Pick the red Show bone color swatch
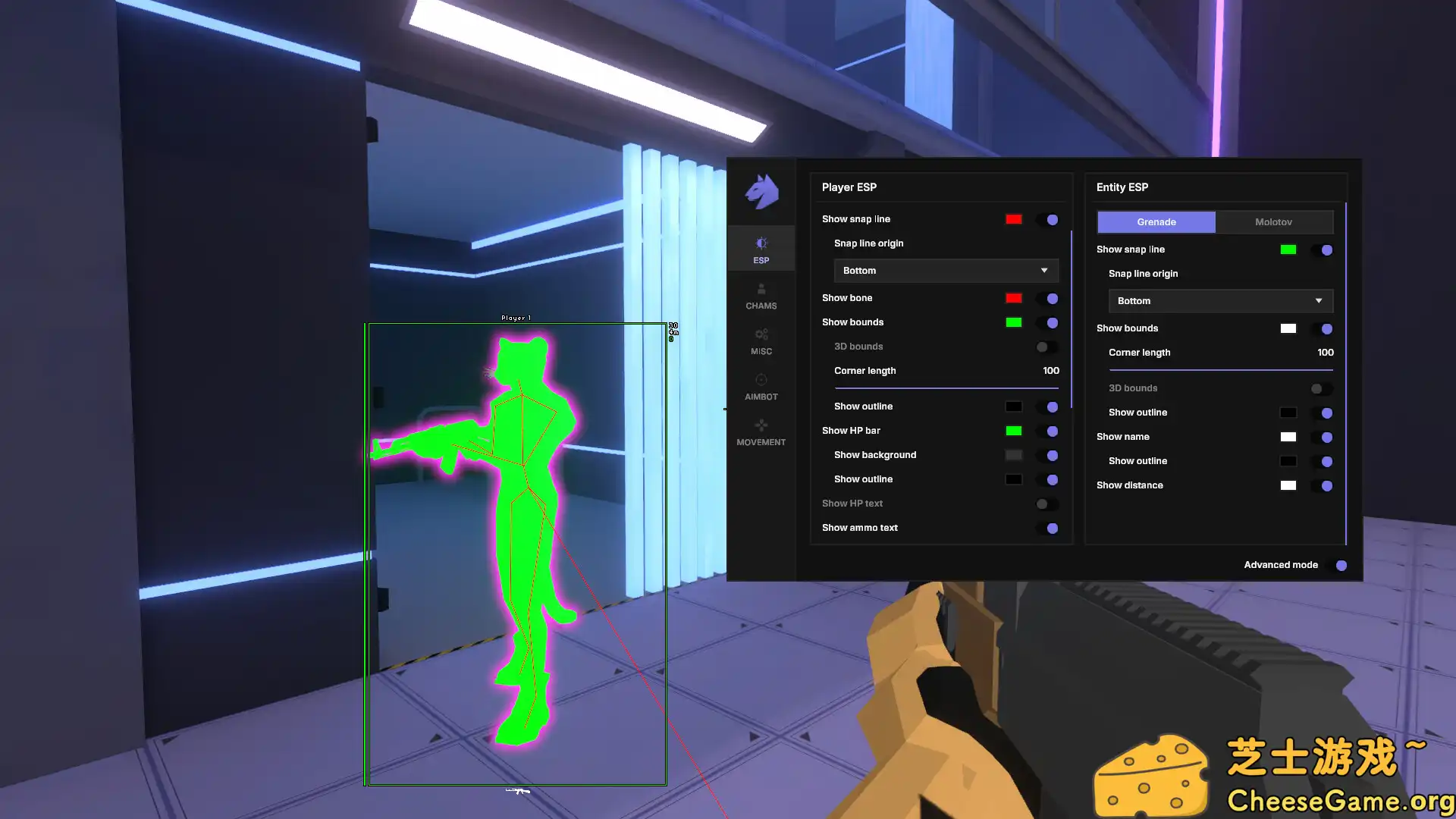1456x819 pixels. [1013, 298]
